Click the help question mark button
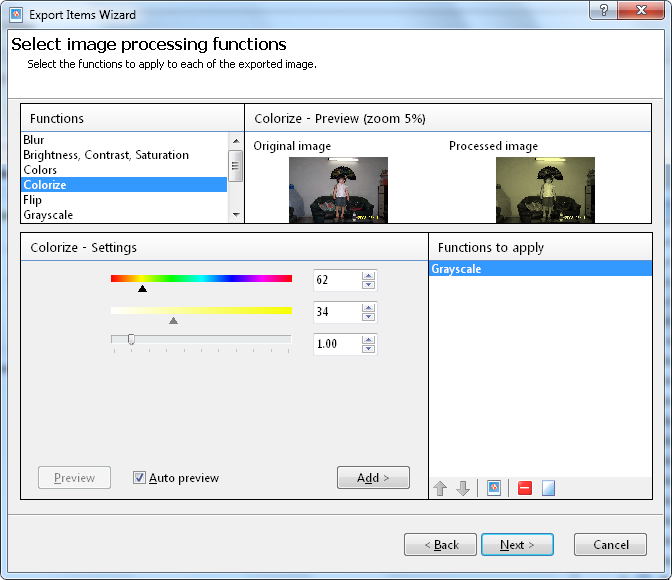Viewport: 672px width, 580px height. coord(602,12)
